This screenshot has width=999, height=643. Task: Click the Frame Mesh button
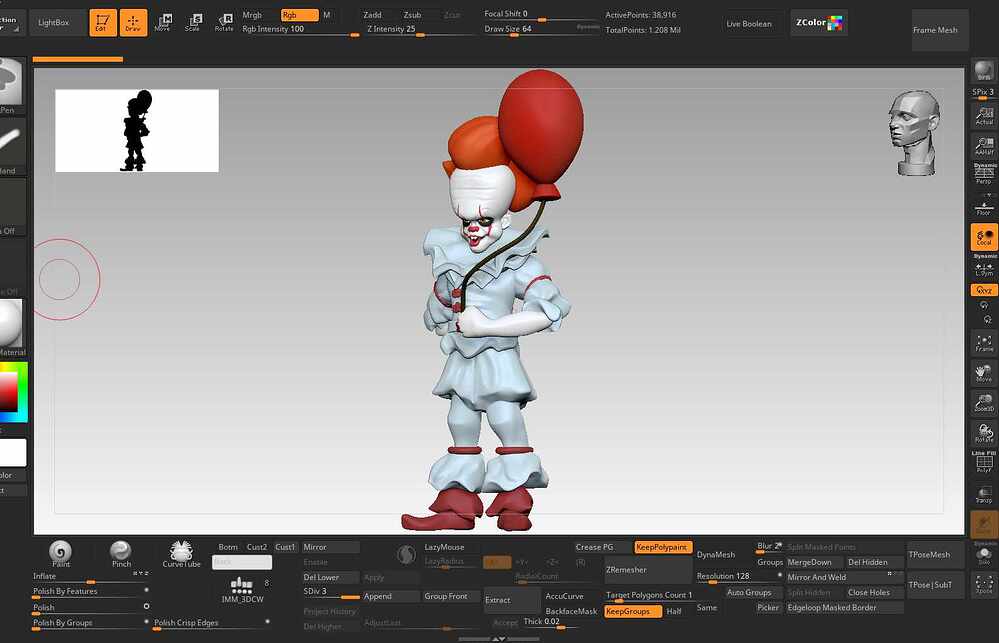[x=935, y=30]
